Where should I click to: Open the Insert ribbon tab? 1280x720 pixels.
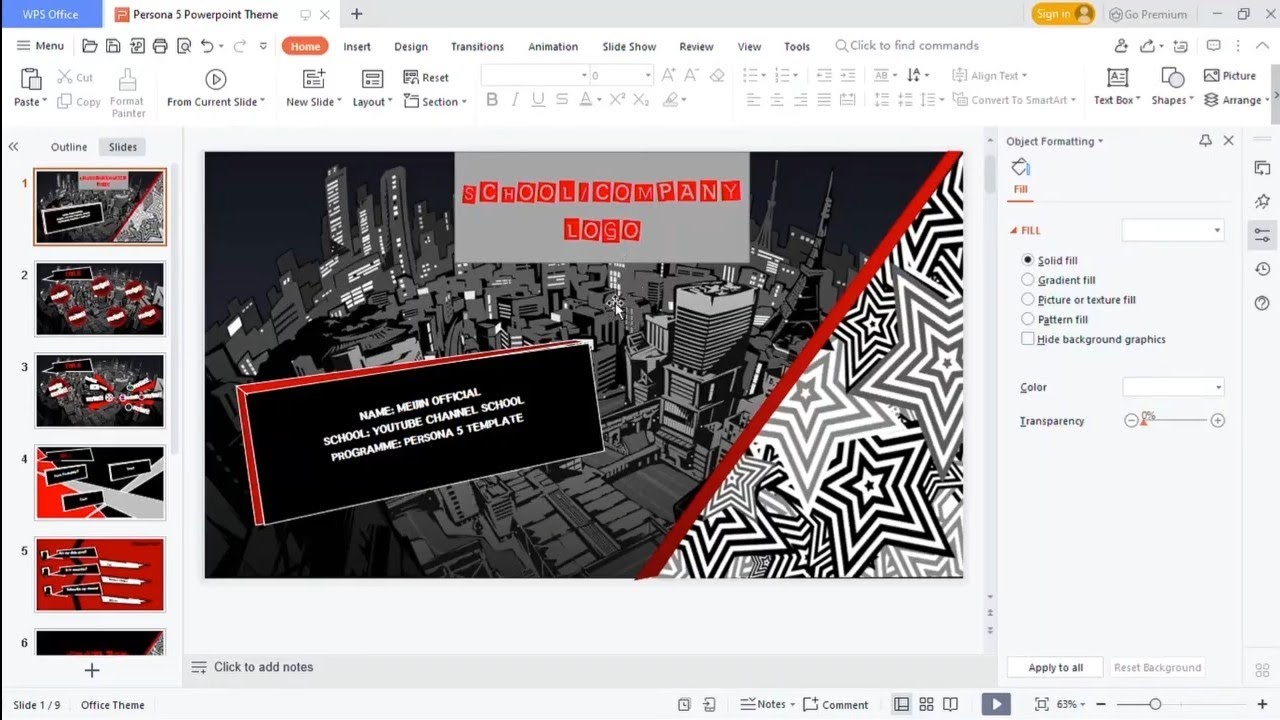[357, 46]
